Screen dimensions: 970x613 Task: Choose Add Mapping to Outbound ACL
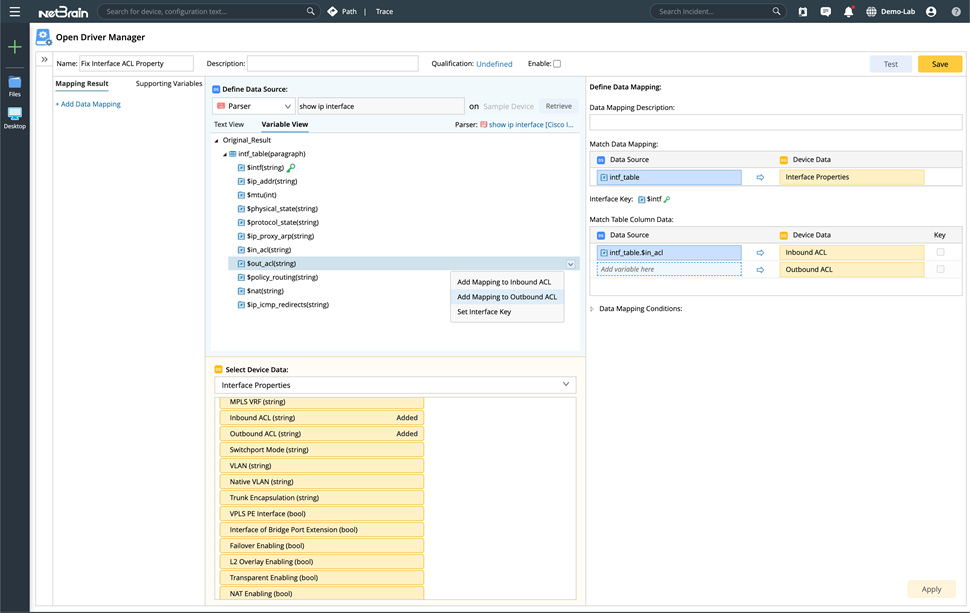point(506,297)
